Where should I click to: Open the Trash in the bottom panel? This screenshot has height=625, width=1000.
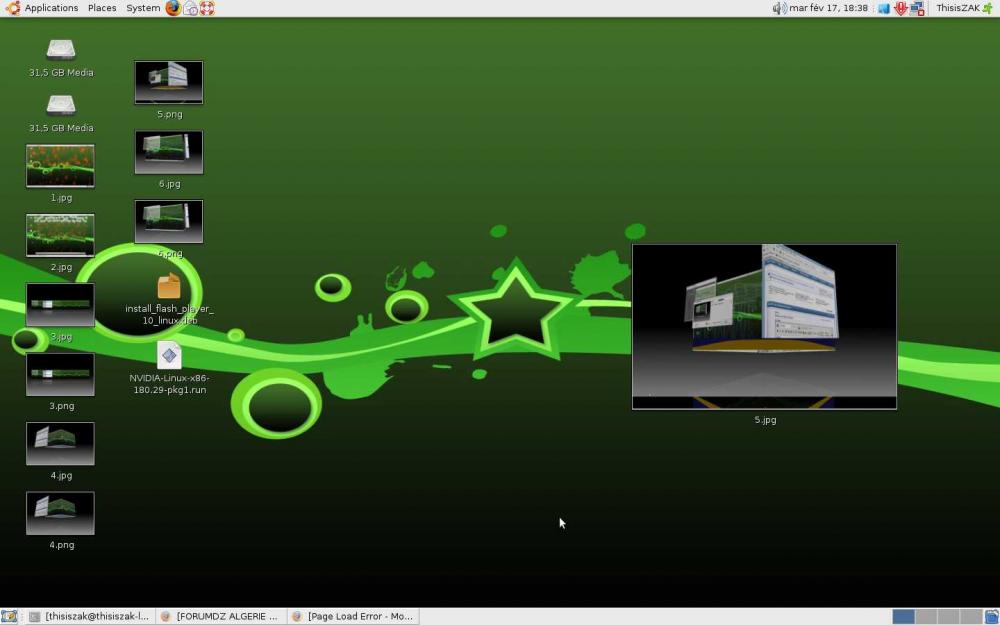point(991,617)
